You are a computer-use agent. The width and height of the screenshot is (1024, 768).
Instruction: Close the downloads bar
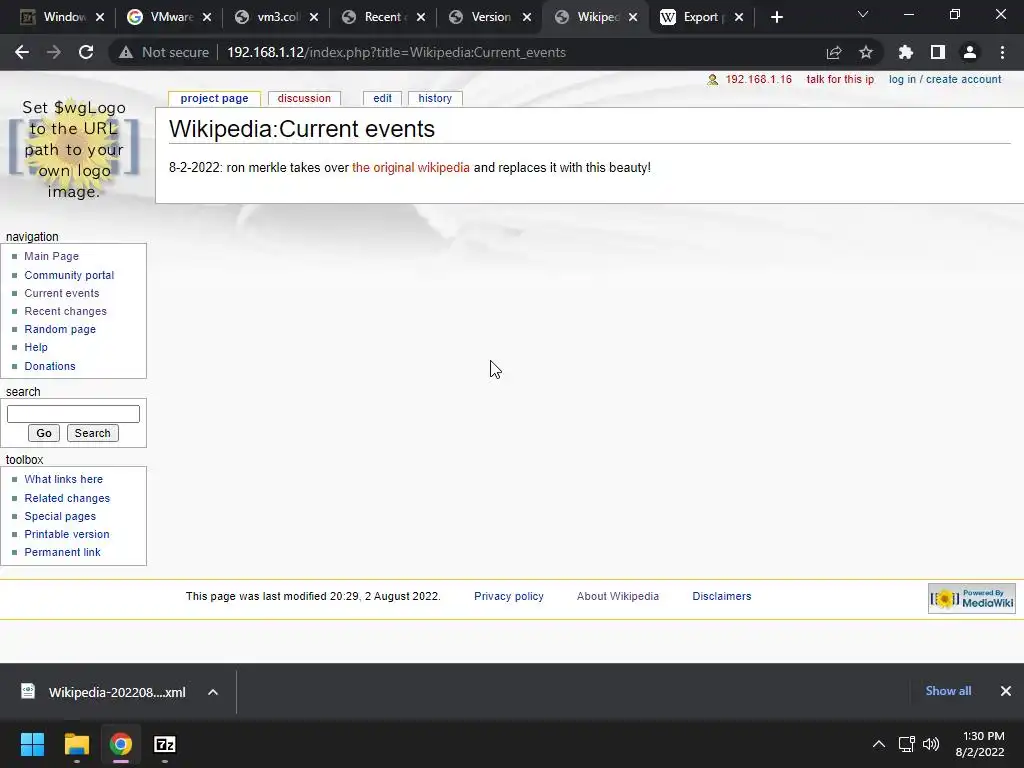1006,691
